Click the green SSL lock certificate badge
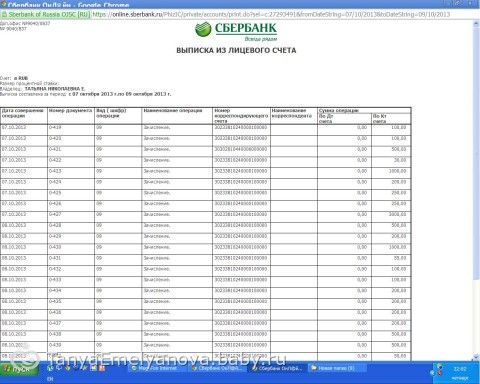Image resolution: width=480 pixels, height=384 pixels. (45, 15)
